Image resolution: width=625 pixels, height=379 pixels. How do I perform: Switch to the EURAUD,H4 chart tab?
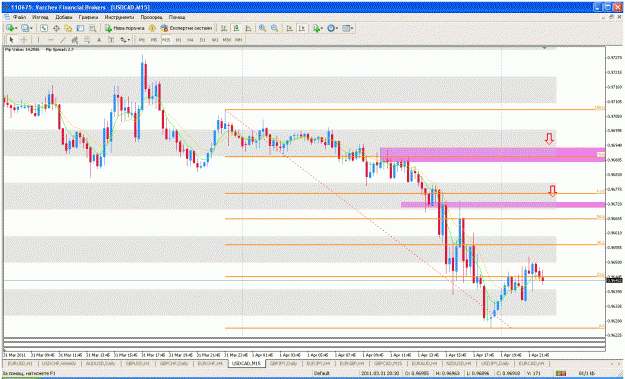425,363
